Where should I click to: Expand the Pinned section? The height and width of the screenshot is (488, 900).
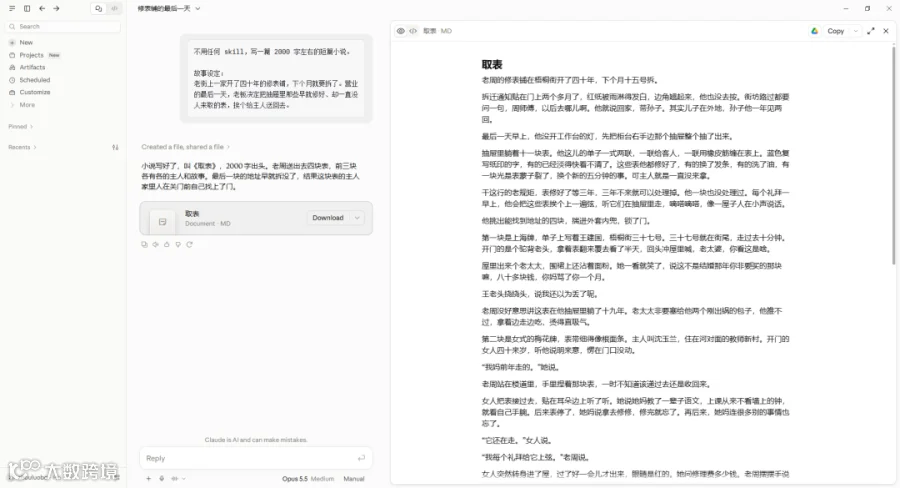tap(21, 126)
